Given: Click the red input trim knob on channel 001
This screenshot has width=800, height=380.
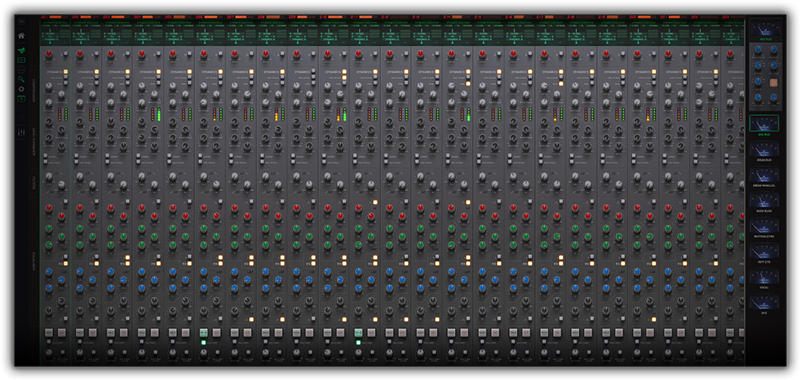Looking at the screenshot, I should (49, 54).
